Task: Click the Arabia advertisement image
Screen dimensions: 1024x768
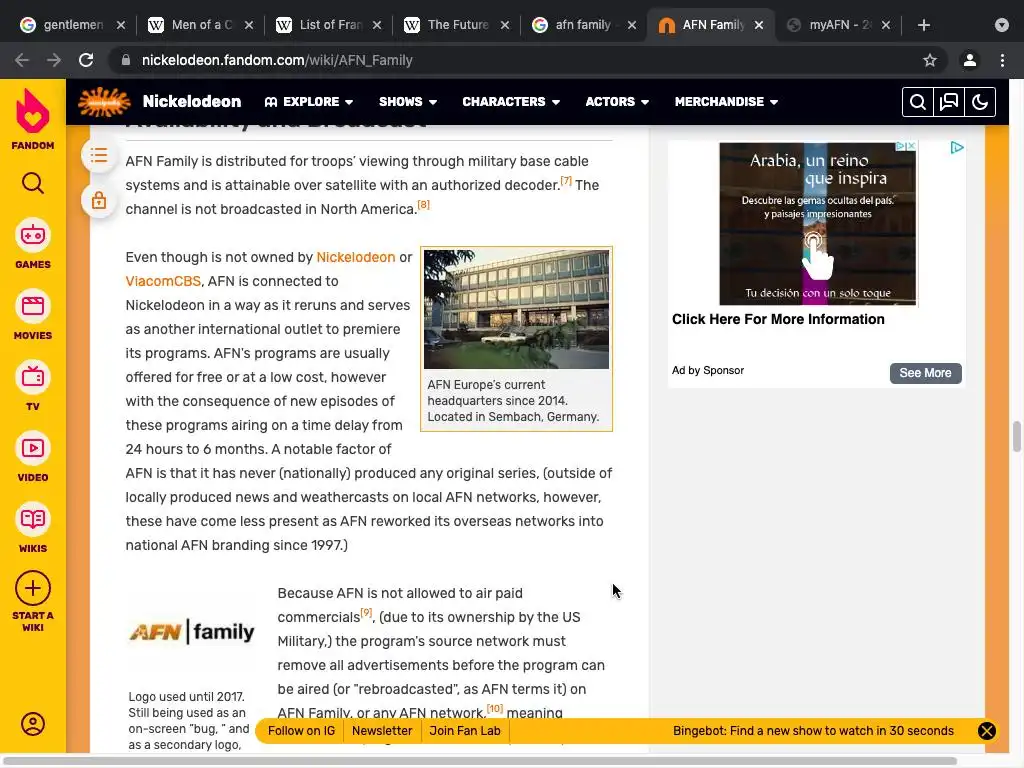Action: 818,223
